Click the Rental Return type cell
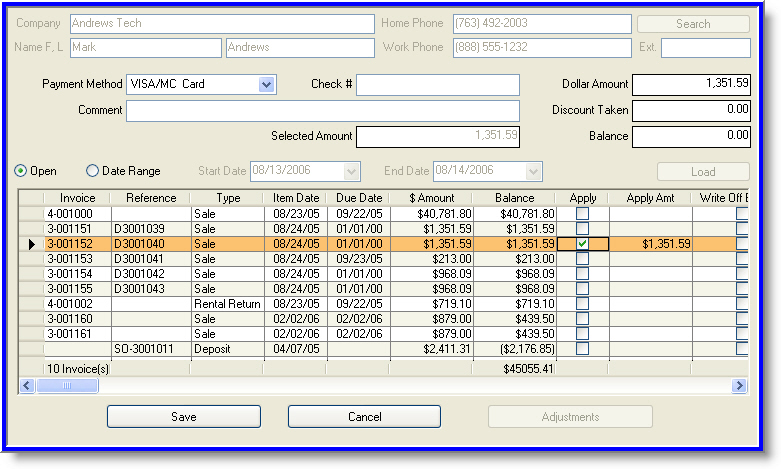Screen dimensions: 781x469 pos(228,303)
